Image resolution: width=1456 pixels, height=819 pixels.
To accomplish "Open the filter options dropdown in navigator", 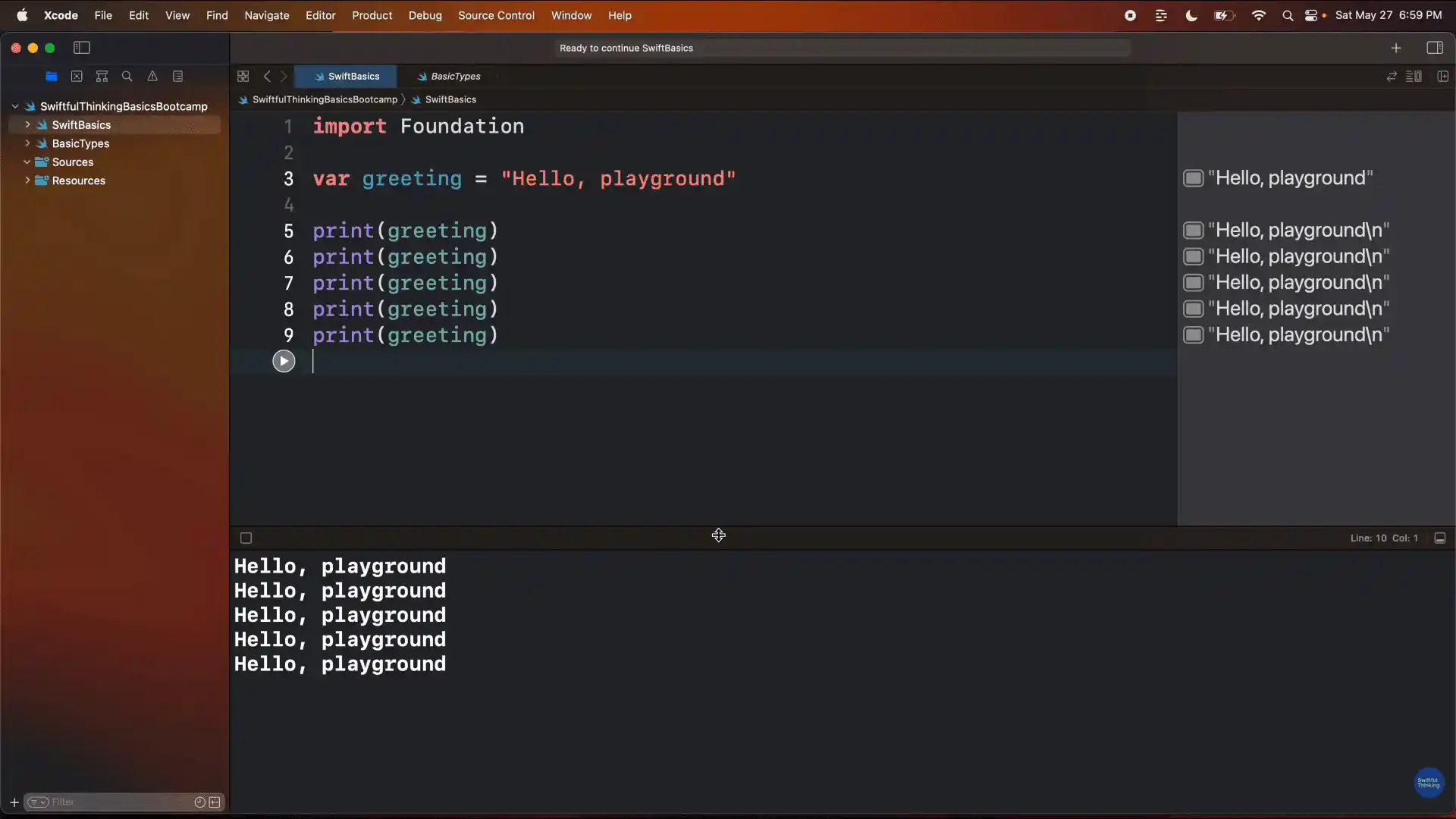I will (38, 802).
